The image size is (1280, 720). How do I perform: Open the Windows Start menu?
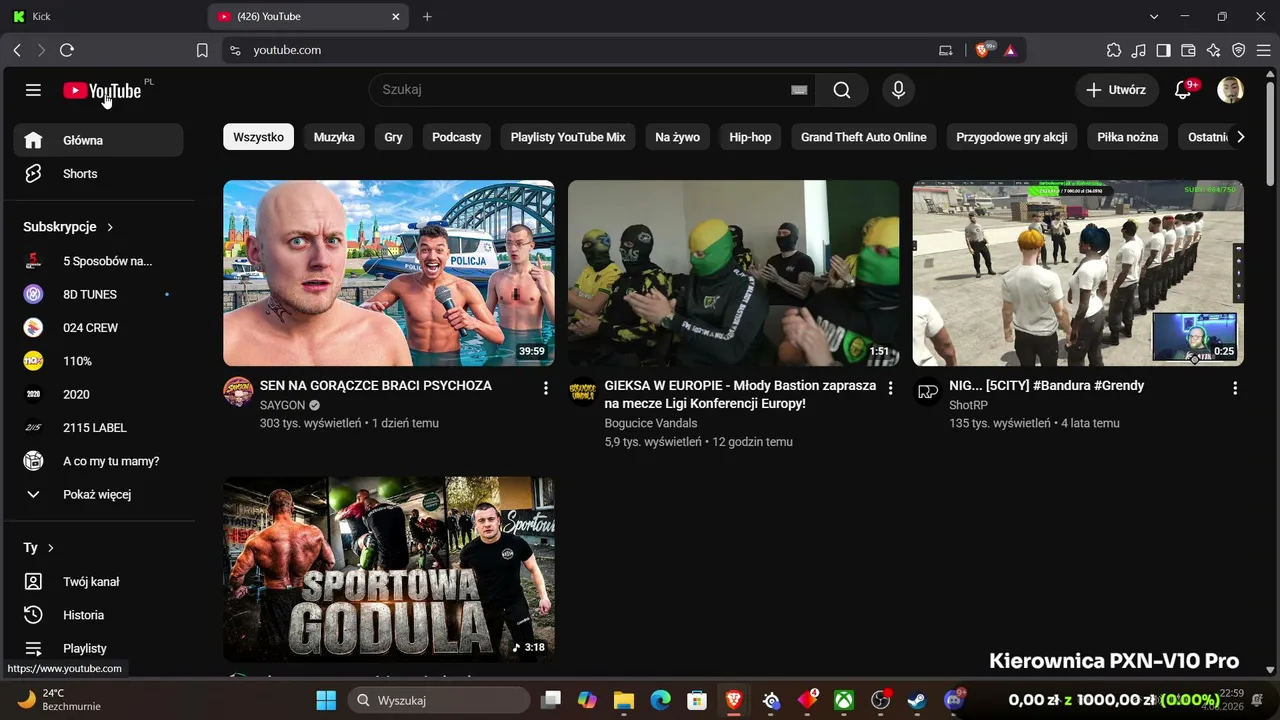point(326,700)
